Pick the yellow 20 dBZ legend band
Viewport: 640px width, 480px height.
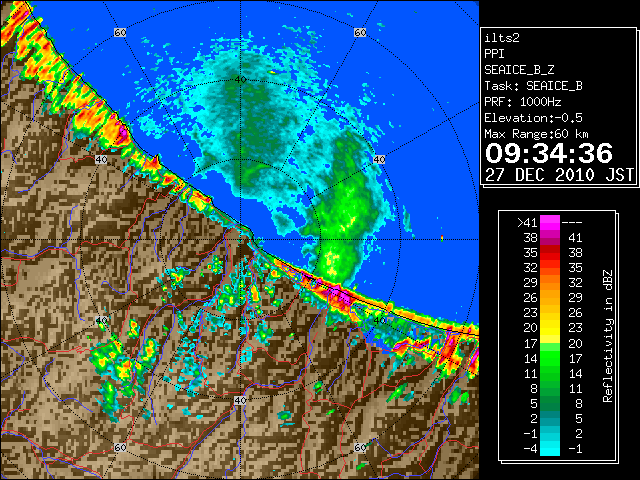click(550, 328)
